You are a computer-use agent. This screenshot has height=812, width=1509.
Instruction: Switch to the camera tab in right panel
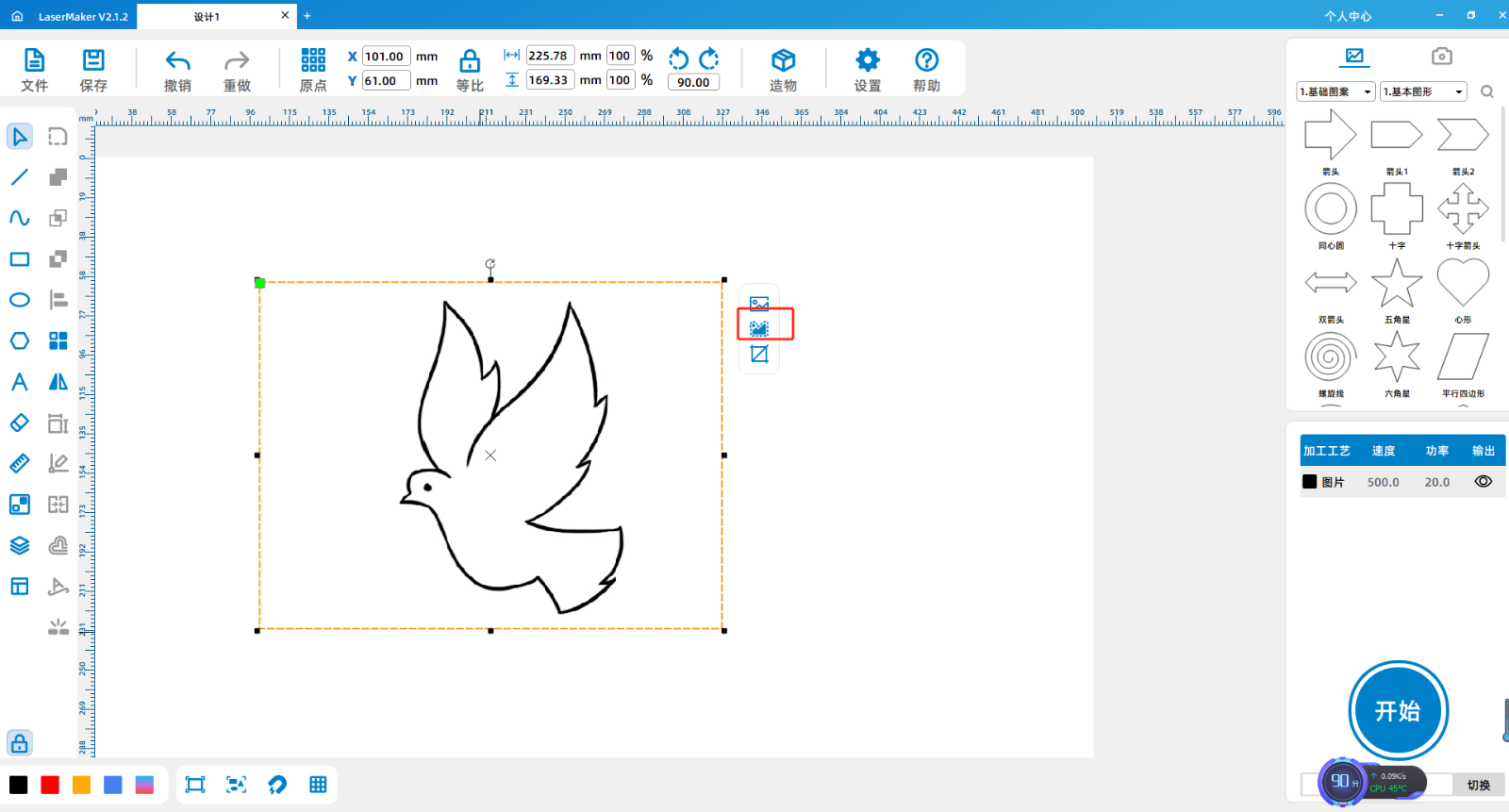coord(1441,57)
